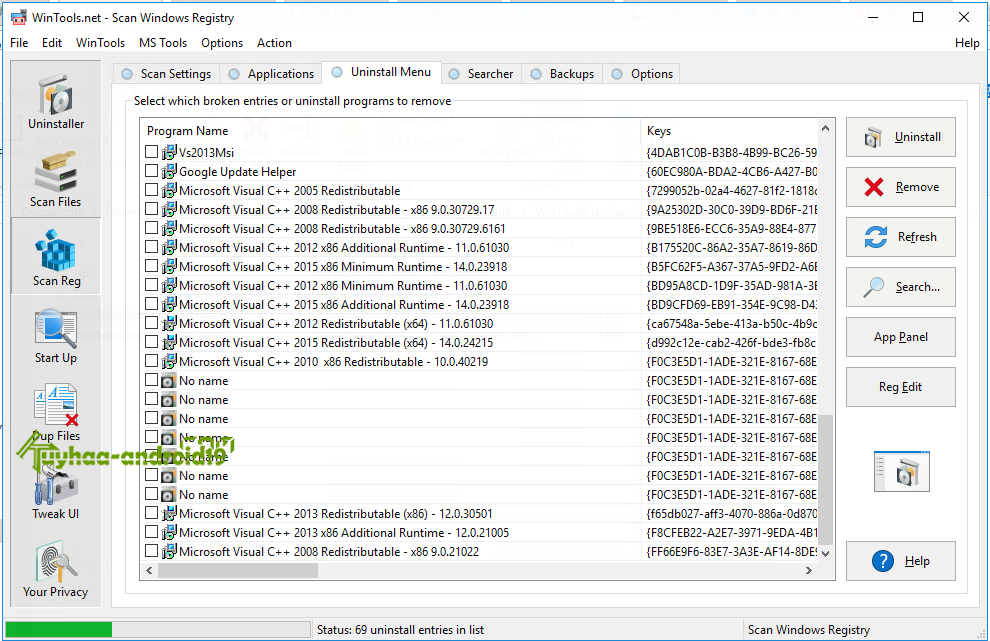
Task: Open the Help menu in menu bar
Action: [x=967, y=43]
